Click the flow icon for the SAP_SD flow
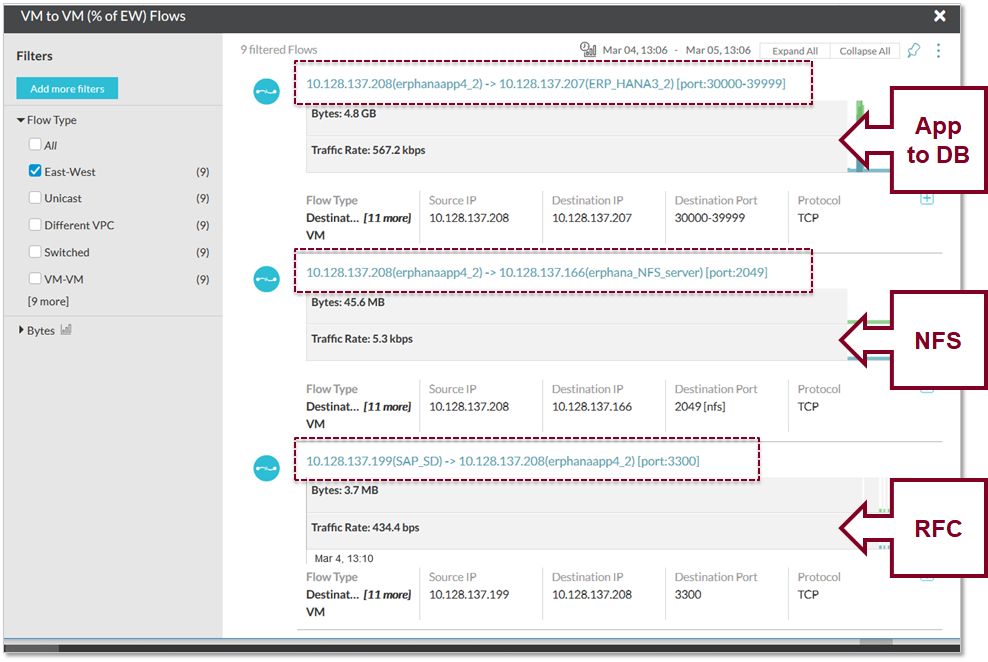 pyautogui.click(x=266, y=468)
